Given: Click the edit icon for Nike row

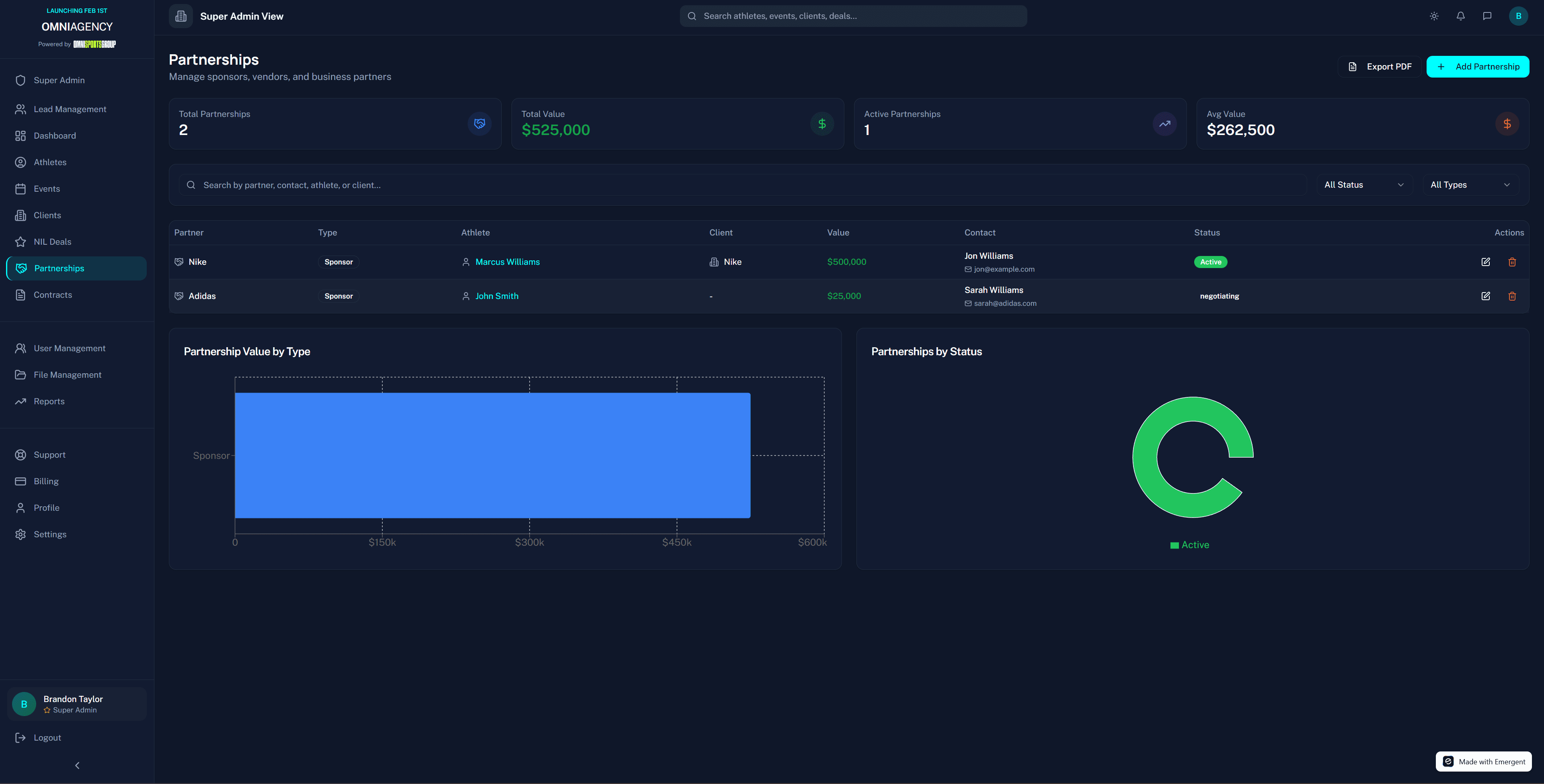Looking at the screenshot, I should (x=1486, y=262).
